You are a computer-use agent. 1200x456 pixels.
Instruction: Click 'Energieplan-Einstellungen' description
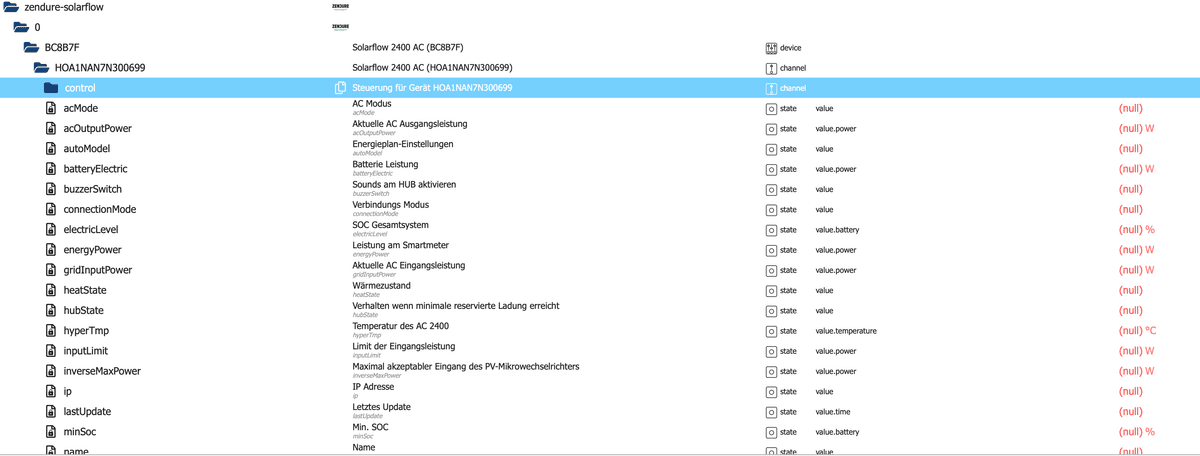[x=402, y=144]
